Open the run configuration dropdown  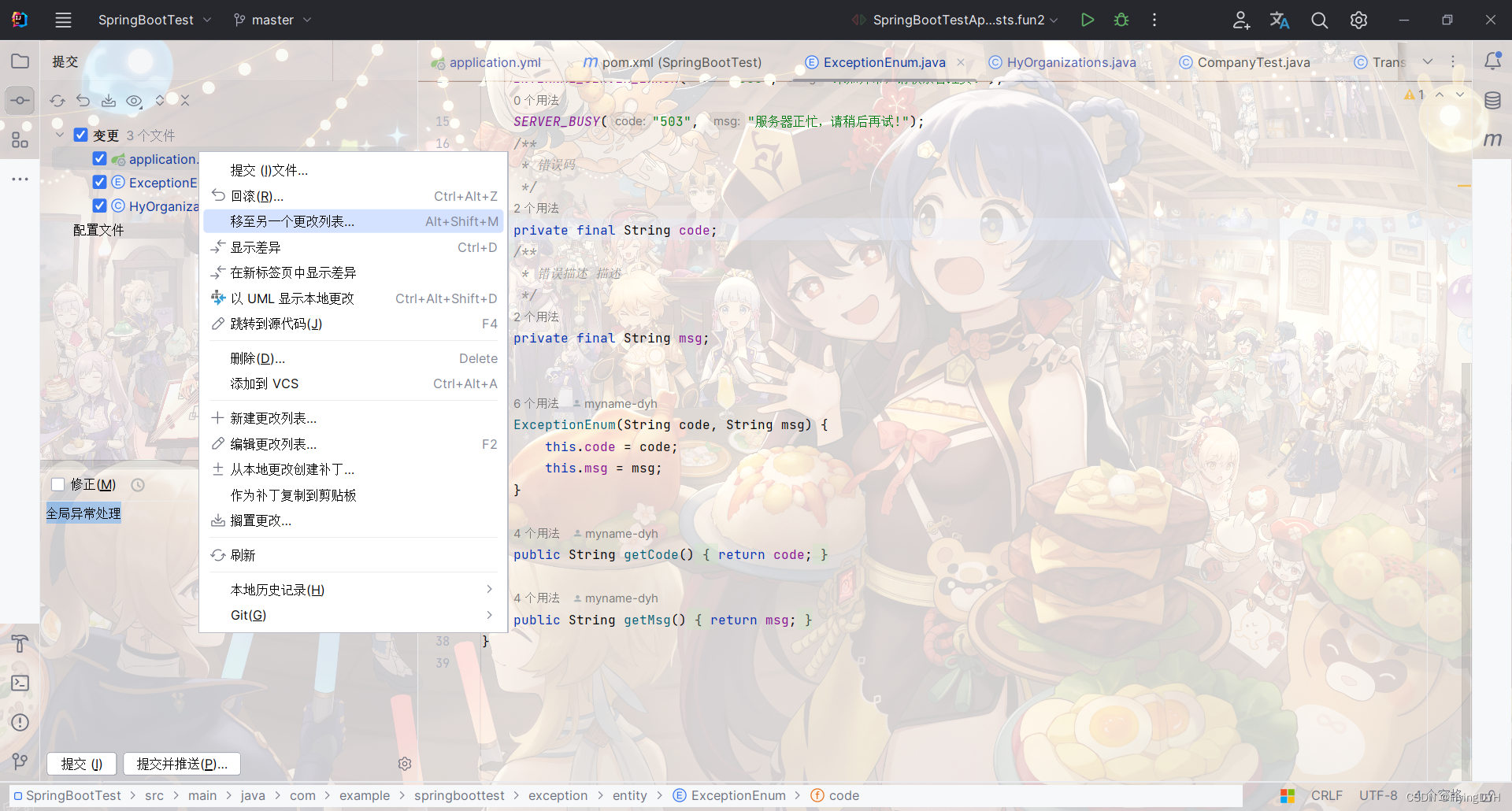(955, 20)
